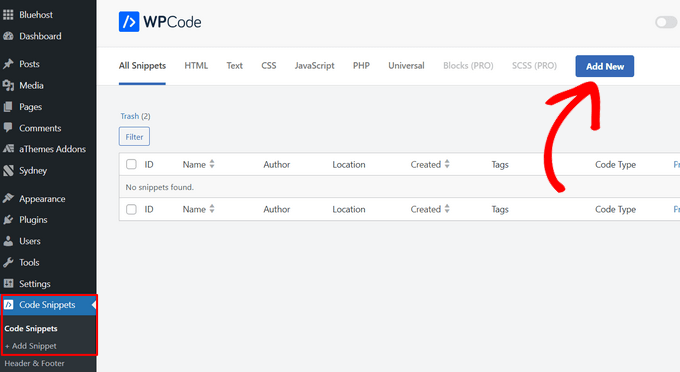Click the Code Type column header at top
Image resolution: width=680 pixels, height=372 pixels.
click(x=615, y=164)
